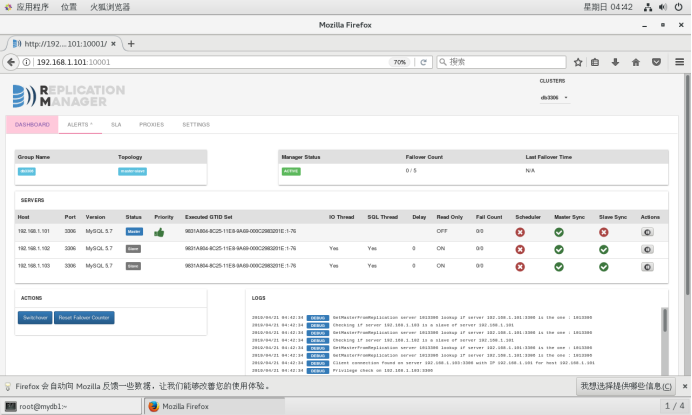The width and height of the screenshot is (692, 415).
Task: Switch to the SLA tab
Action: pyautogui.click(x=116, y=124)
